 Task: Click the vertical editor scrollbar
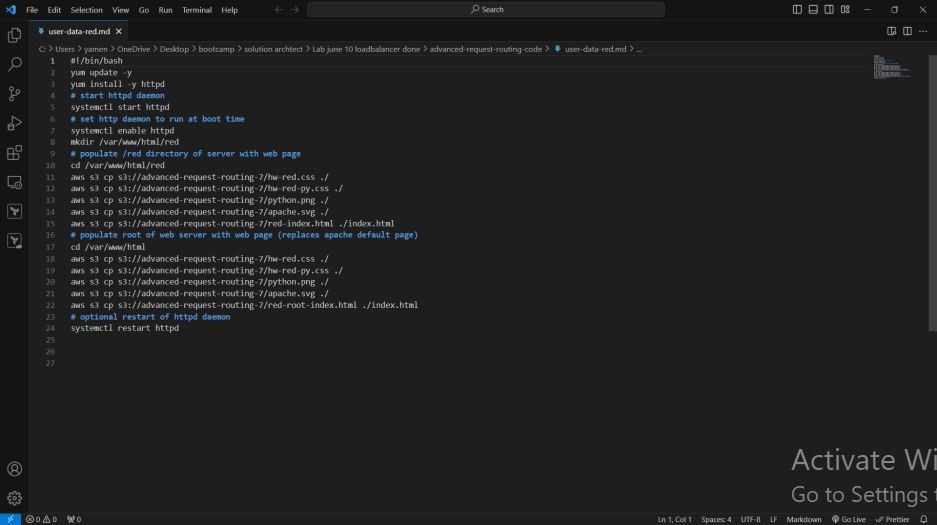pyautogui.click(x=932, y=193)
